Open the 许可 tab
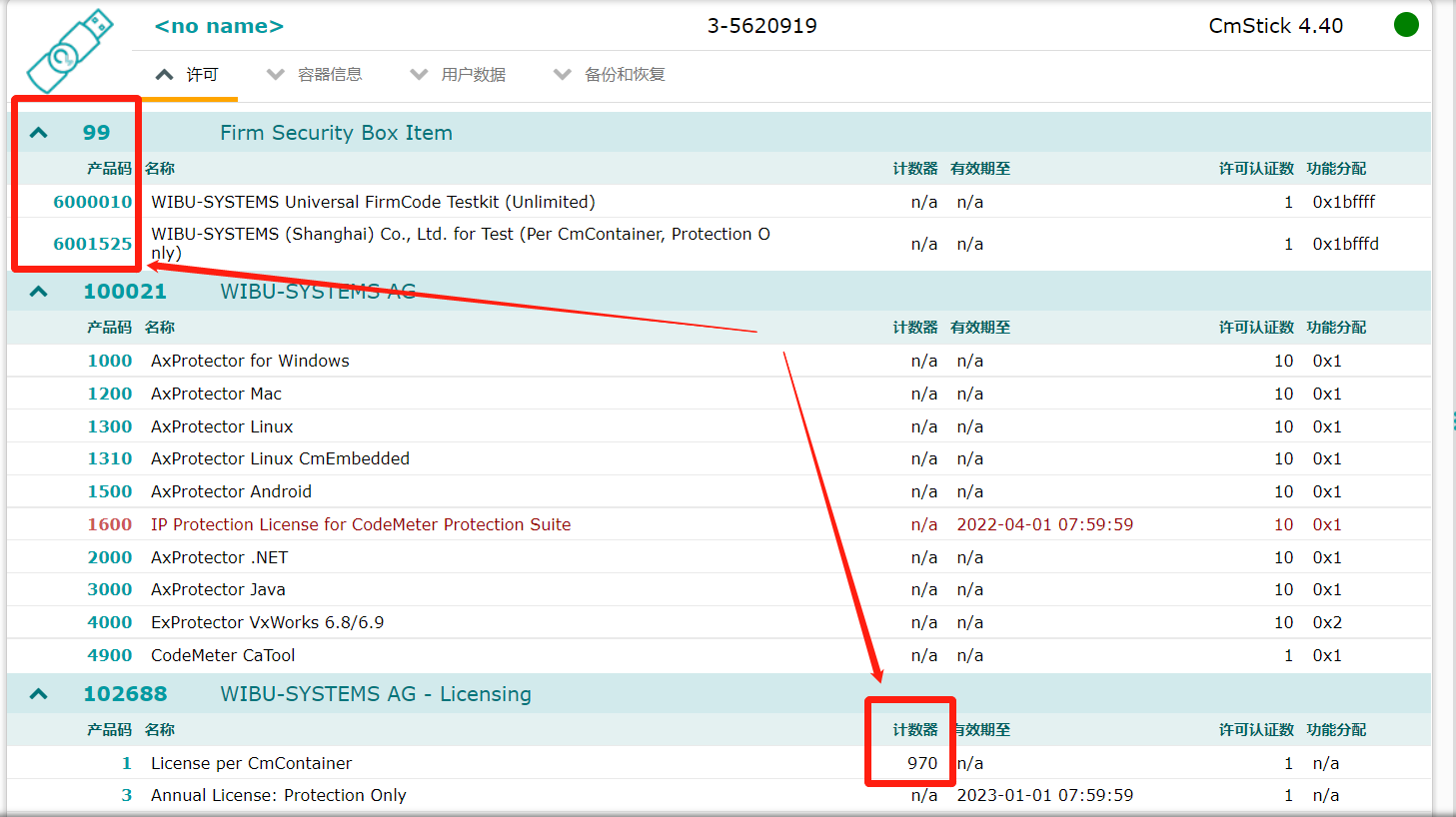Viewport: 1456px width, 817px height. click(x=187, y=75)
